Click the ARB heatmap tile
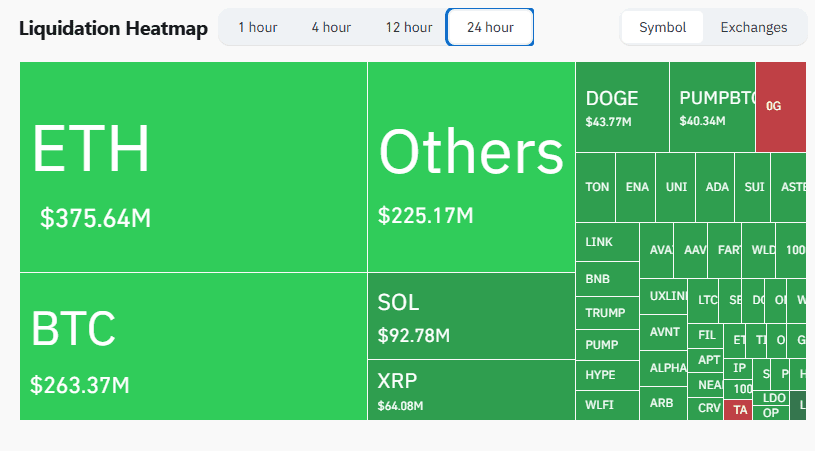 [x=664, y=403]
